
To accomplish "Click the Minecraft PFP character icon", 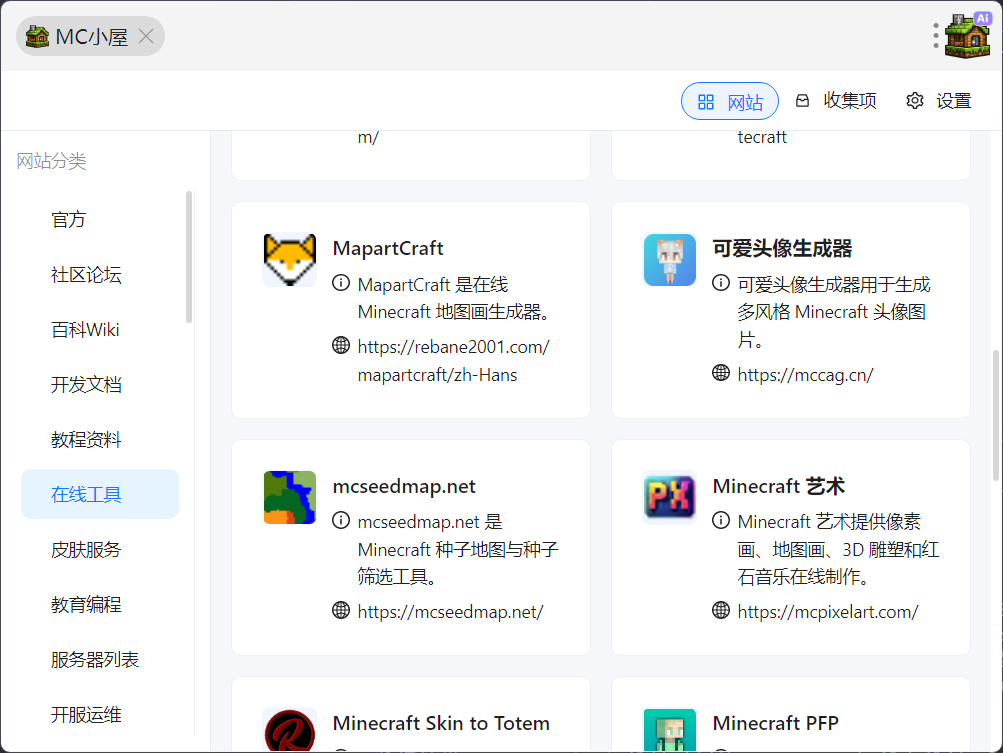I will click(x=669, y=730).
